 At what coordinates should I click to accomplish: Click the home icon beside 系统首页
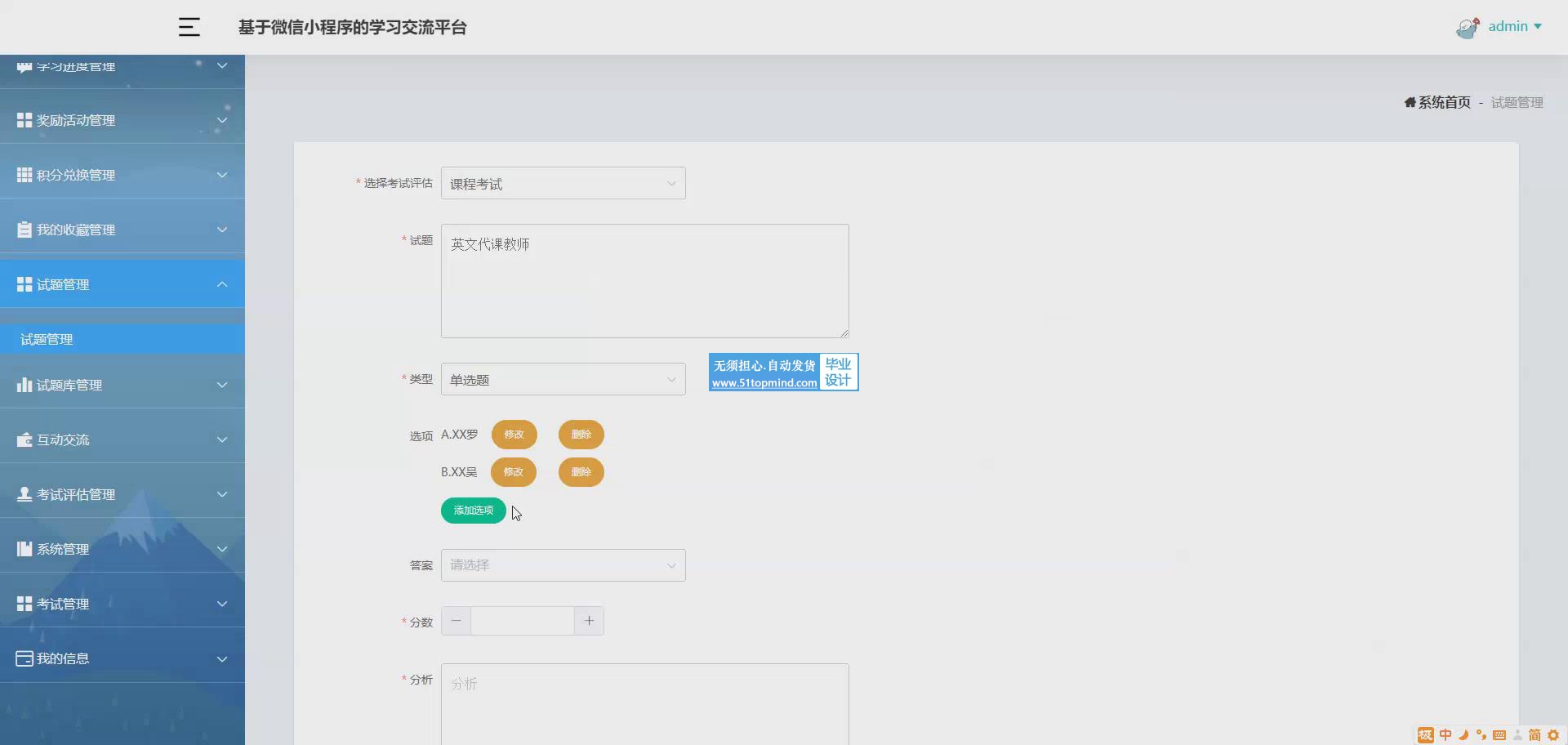click(x=1410, y=102)
